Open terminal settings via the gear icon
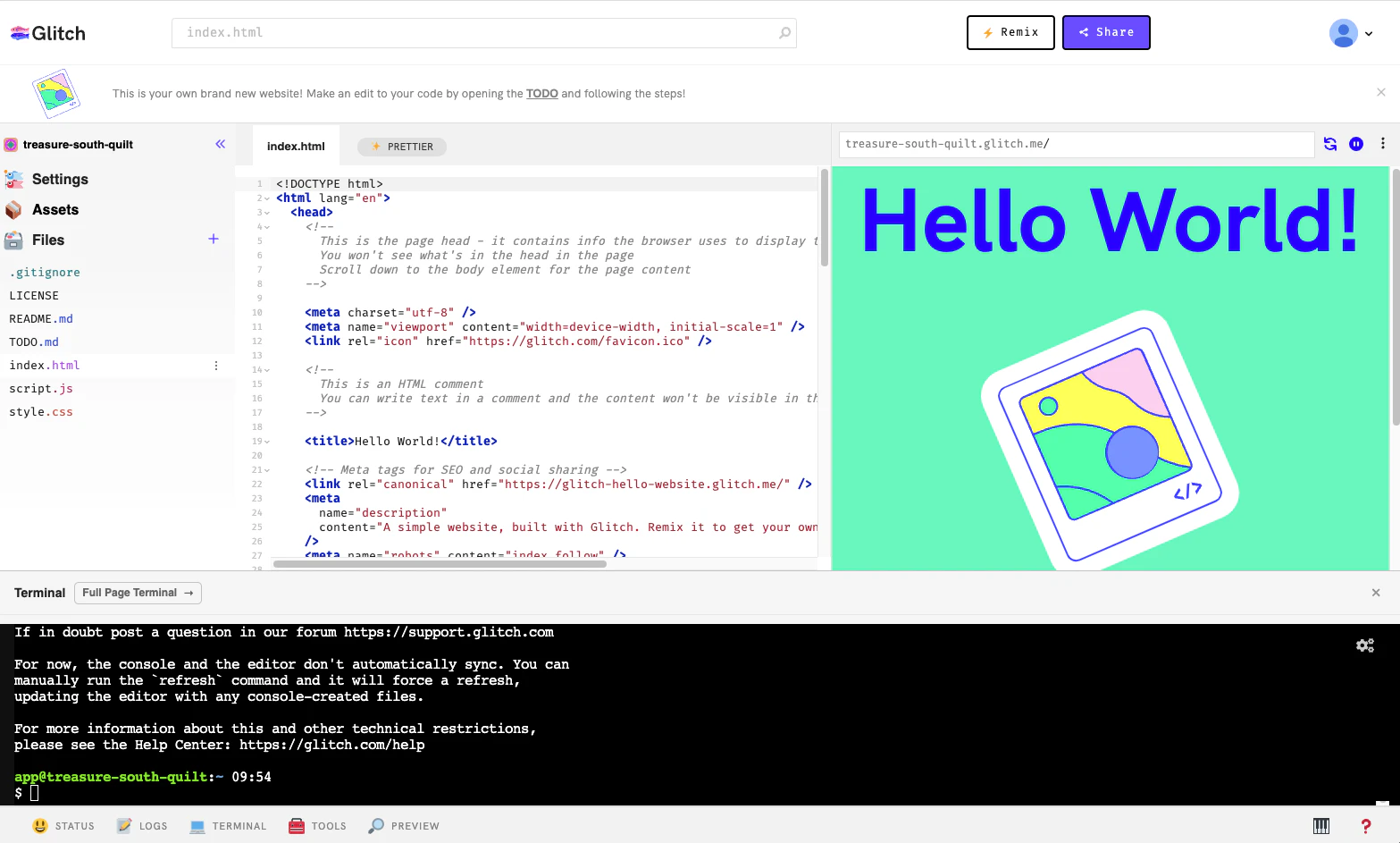The width and height of the screenshot is (1400, 843). (1365, 645)
